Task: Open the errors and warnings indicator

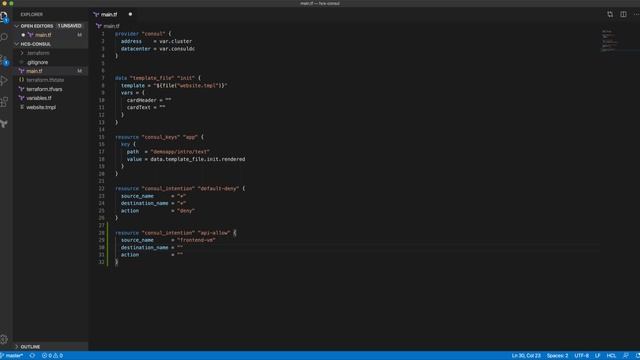Action: click(x=52, y=356)
